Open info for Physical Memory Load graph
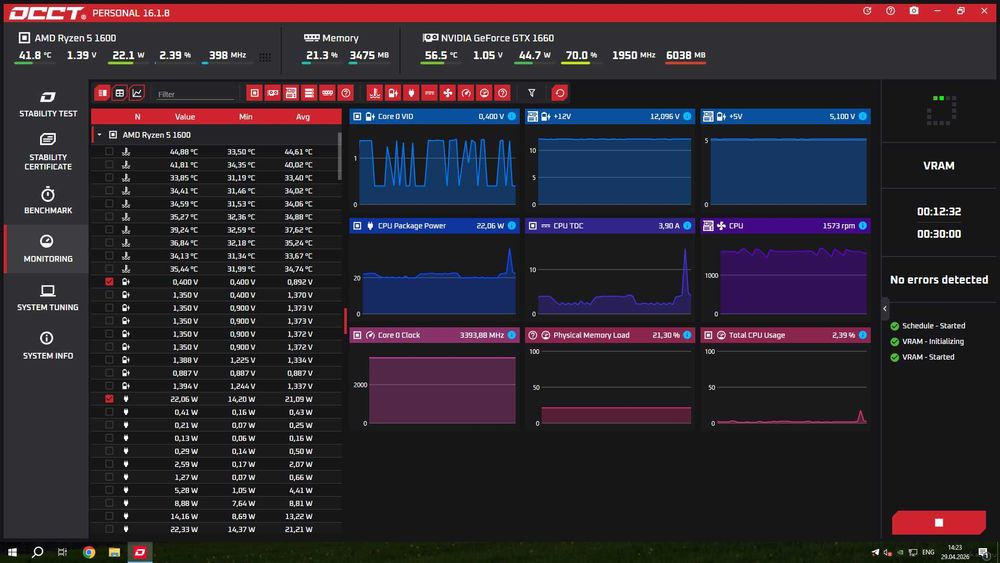1000x563 pixels. pyautogui.click(x=687, y=335)
